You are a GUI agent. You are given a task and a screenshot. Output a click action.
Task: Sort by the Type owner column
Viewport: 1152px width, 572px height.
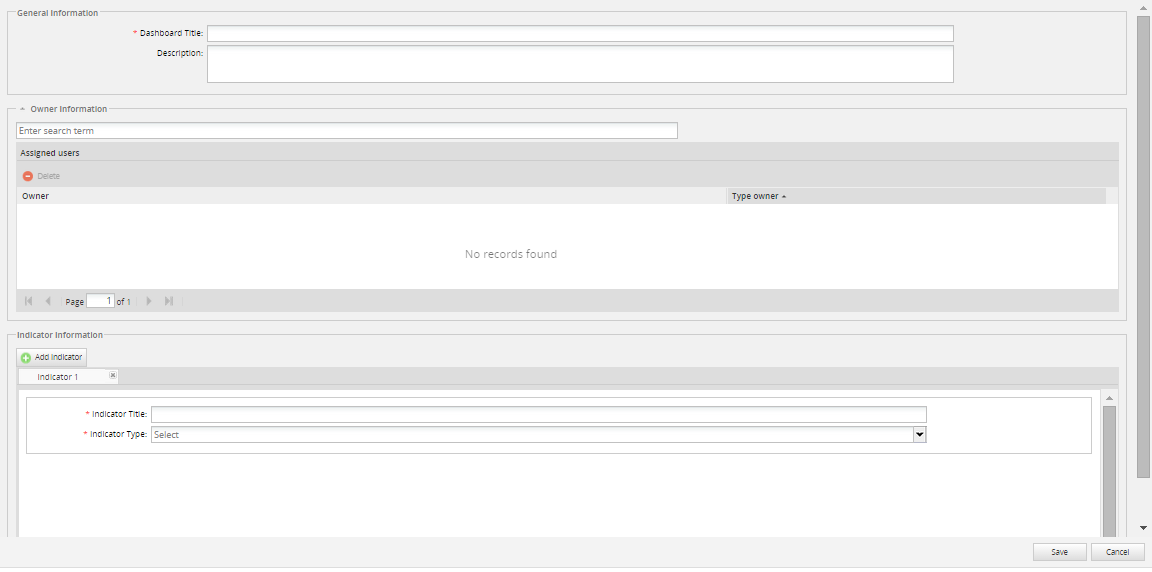[758, 196]
